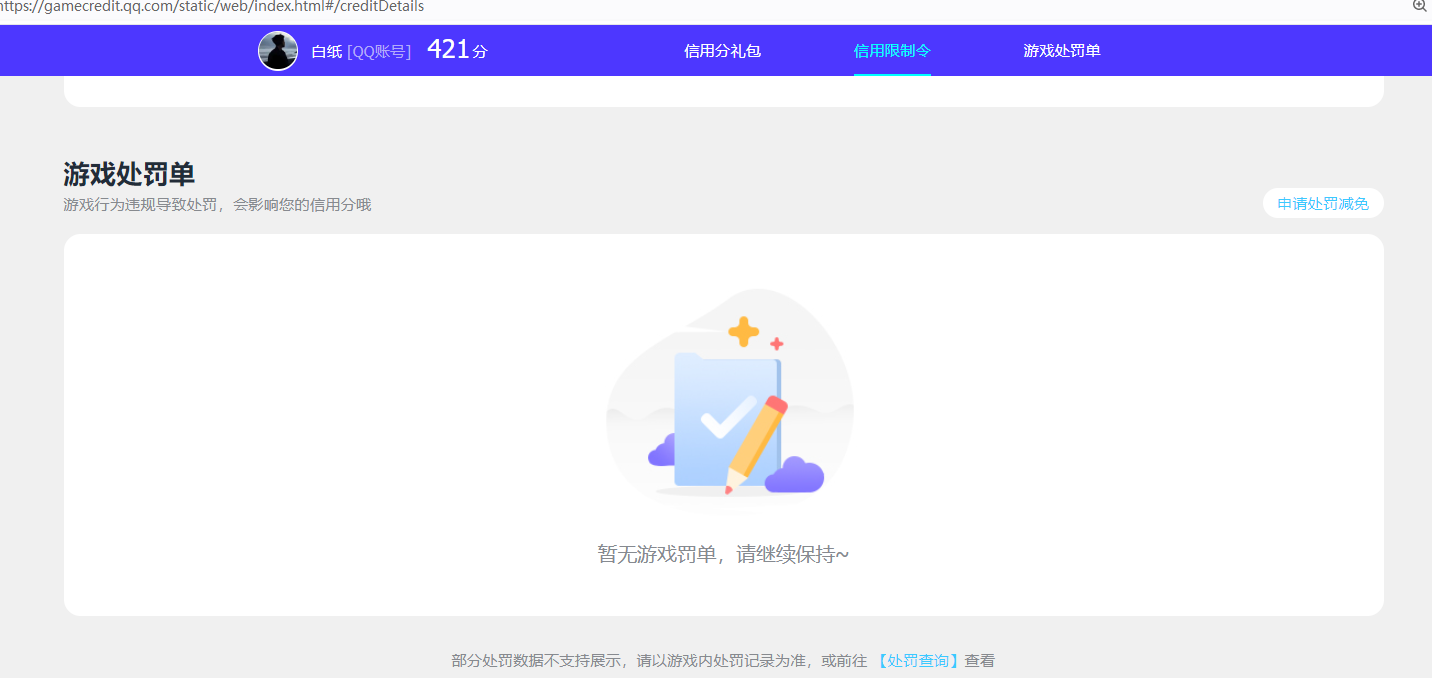Open the 【处罚查询】 link at bottom

917,660
